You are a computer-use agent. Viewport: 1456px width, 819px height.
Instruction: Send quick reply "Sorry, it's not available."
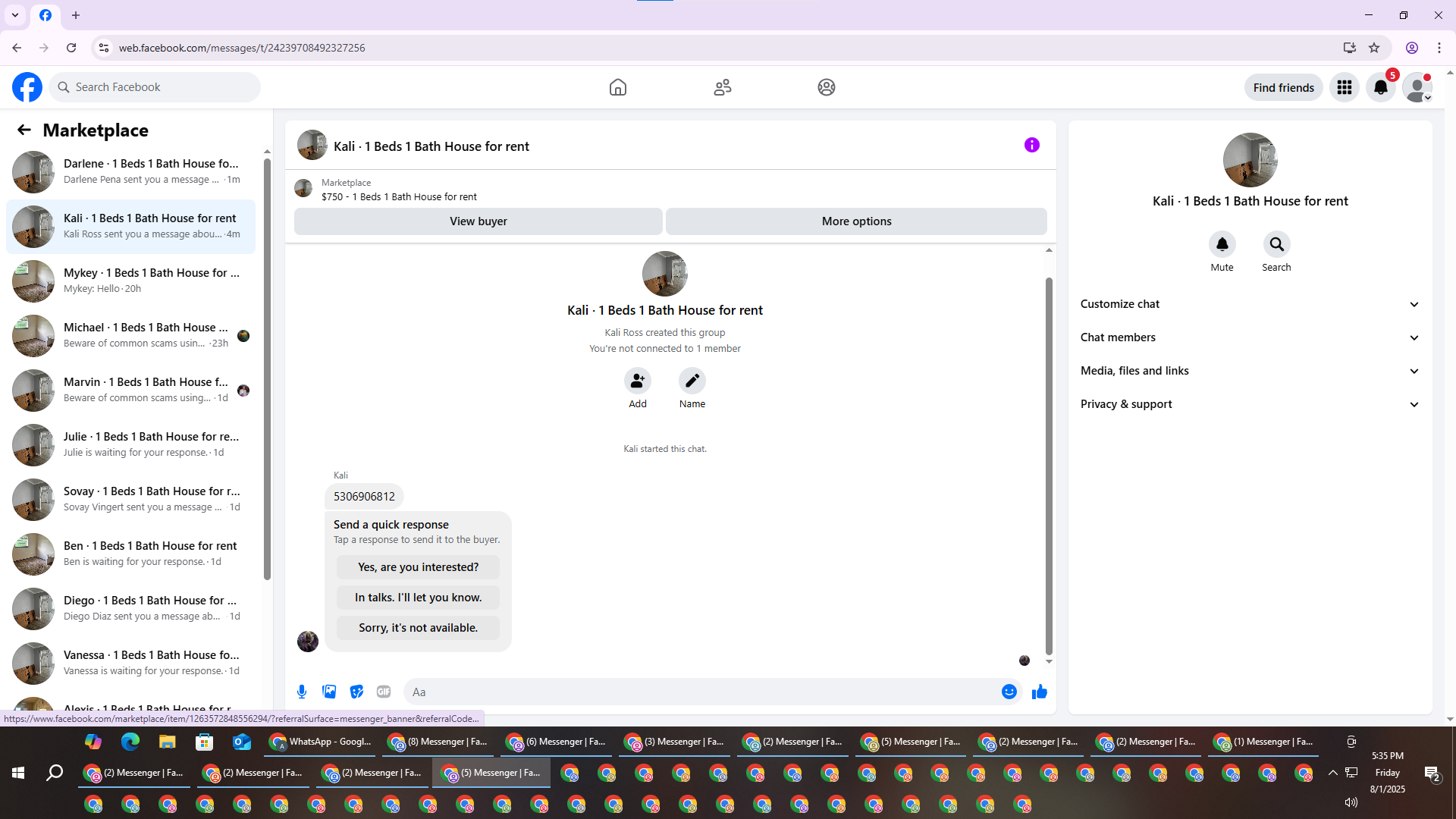click(x=418, y=628)
